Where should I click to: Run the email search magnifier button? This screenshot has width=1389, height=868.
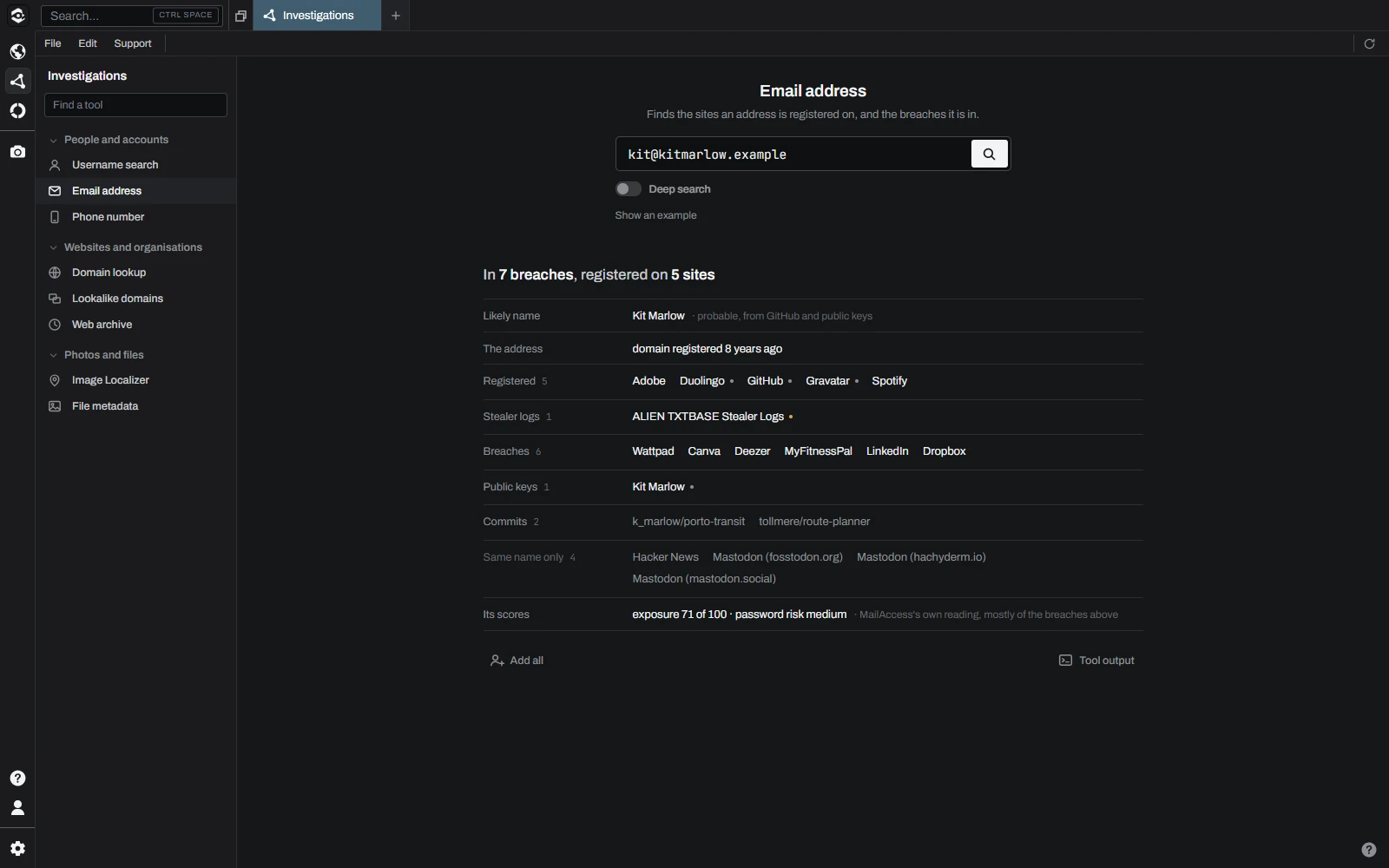click(x=989, y=154)
